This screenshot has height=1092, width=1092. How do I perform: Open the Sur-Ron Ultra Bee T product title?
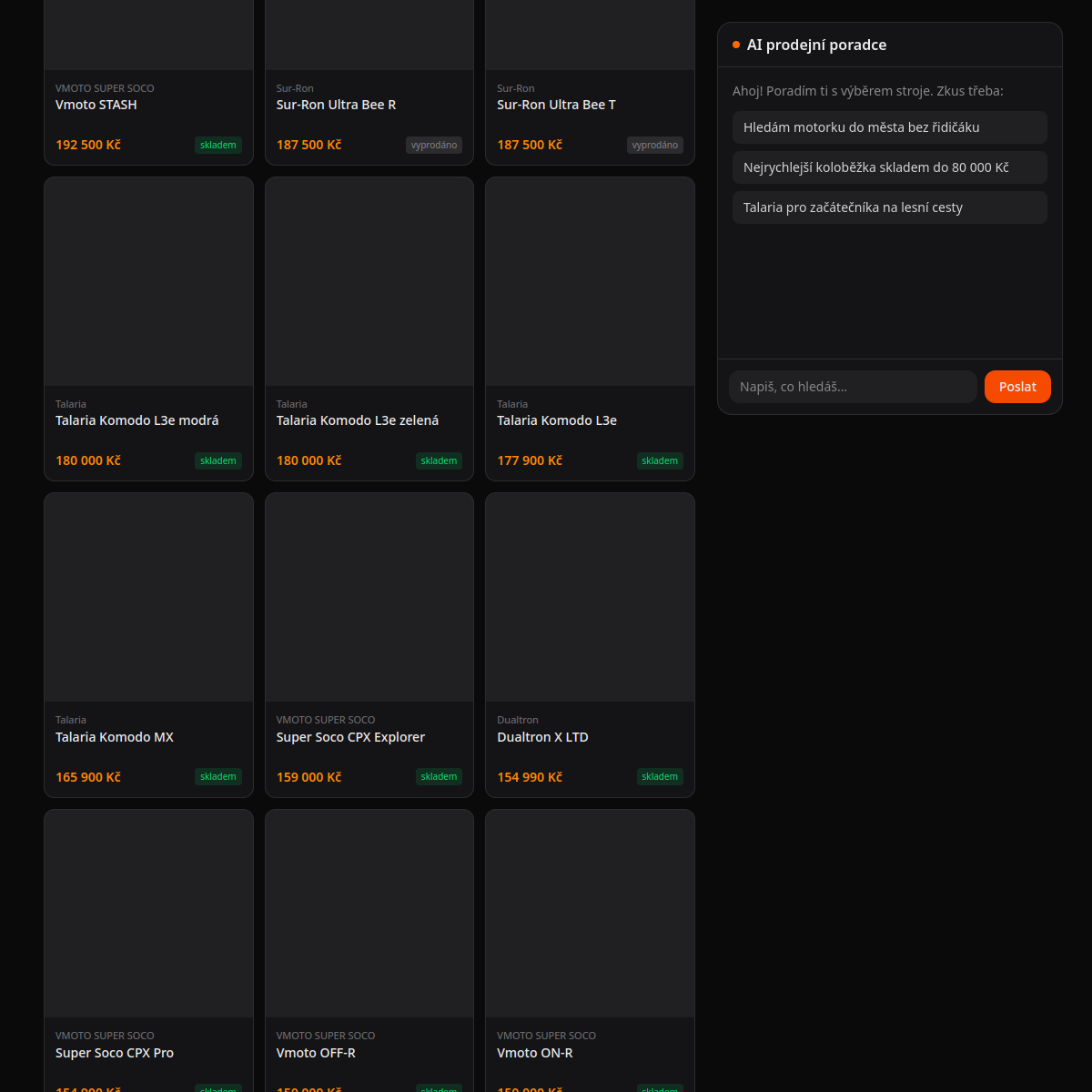[556, 105]
